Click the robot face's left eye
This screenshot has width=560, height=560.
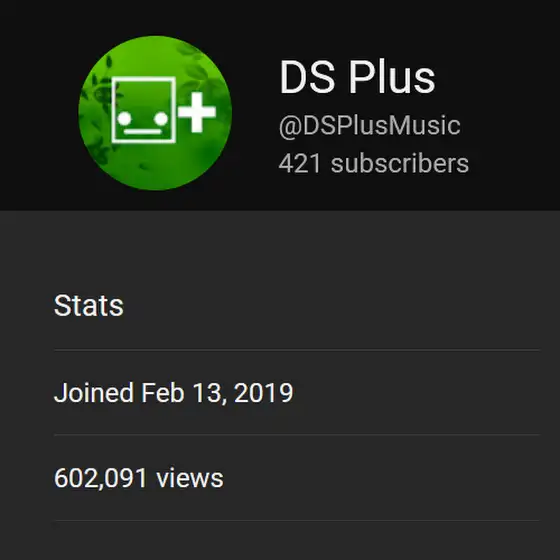(x=124, y=119)
